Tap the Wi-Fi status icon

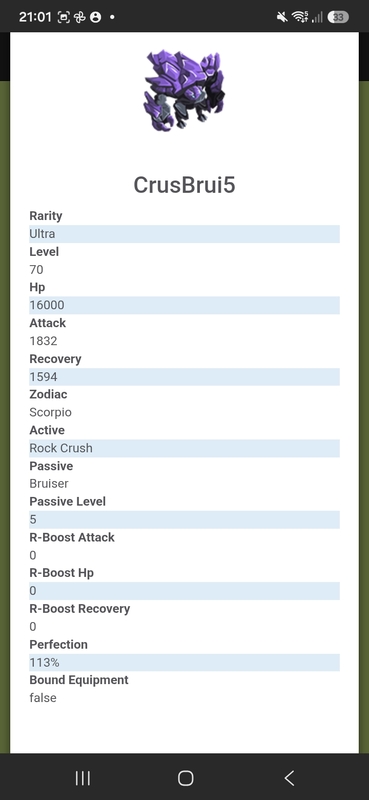[x=300, y=17]
